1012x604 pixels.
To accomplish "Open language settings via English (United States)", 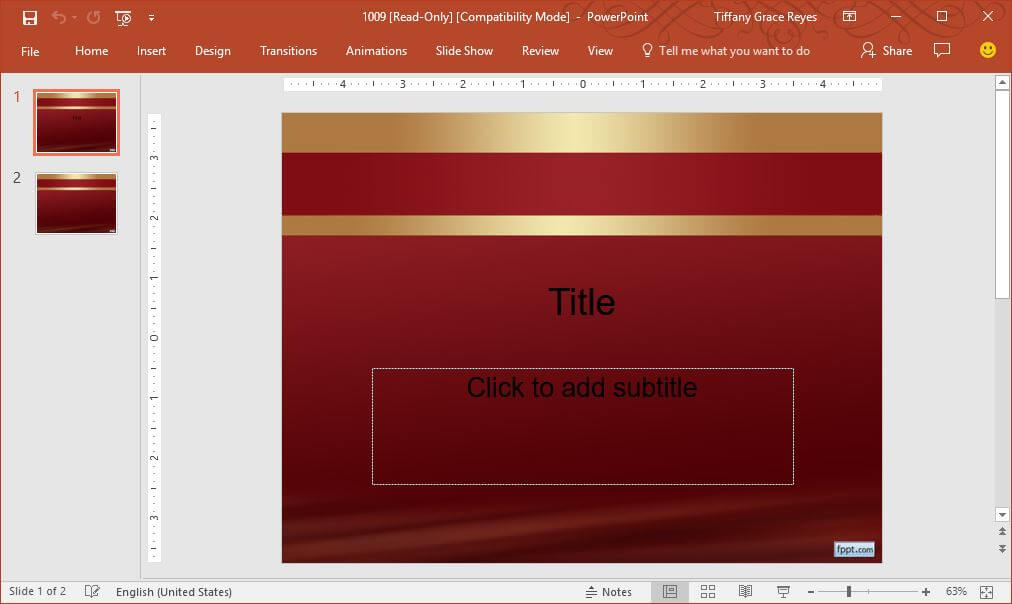I will pos(174,591).
